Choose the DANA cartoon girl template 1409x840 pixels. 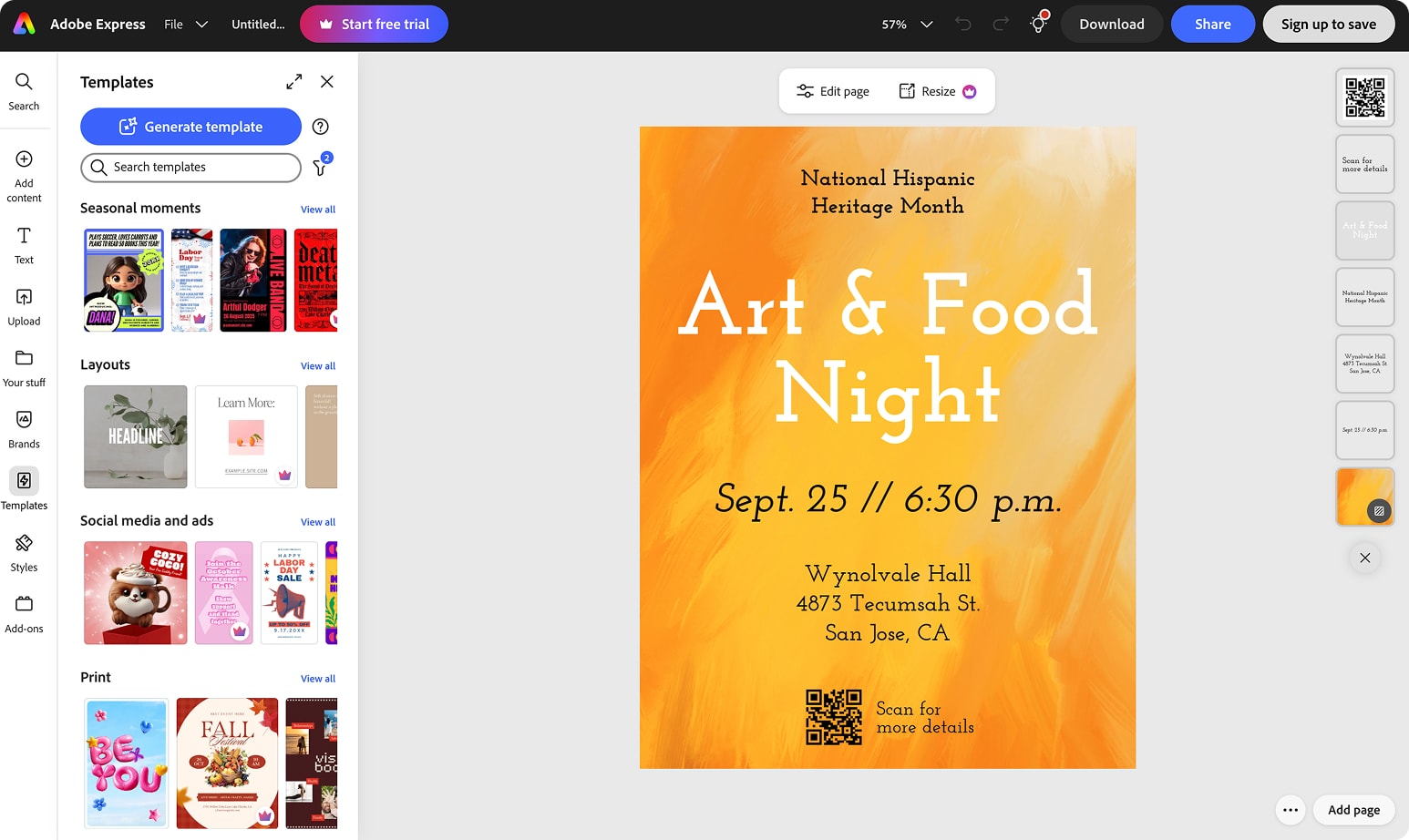pos(124,280)
